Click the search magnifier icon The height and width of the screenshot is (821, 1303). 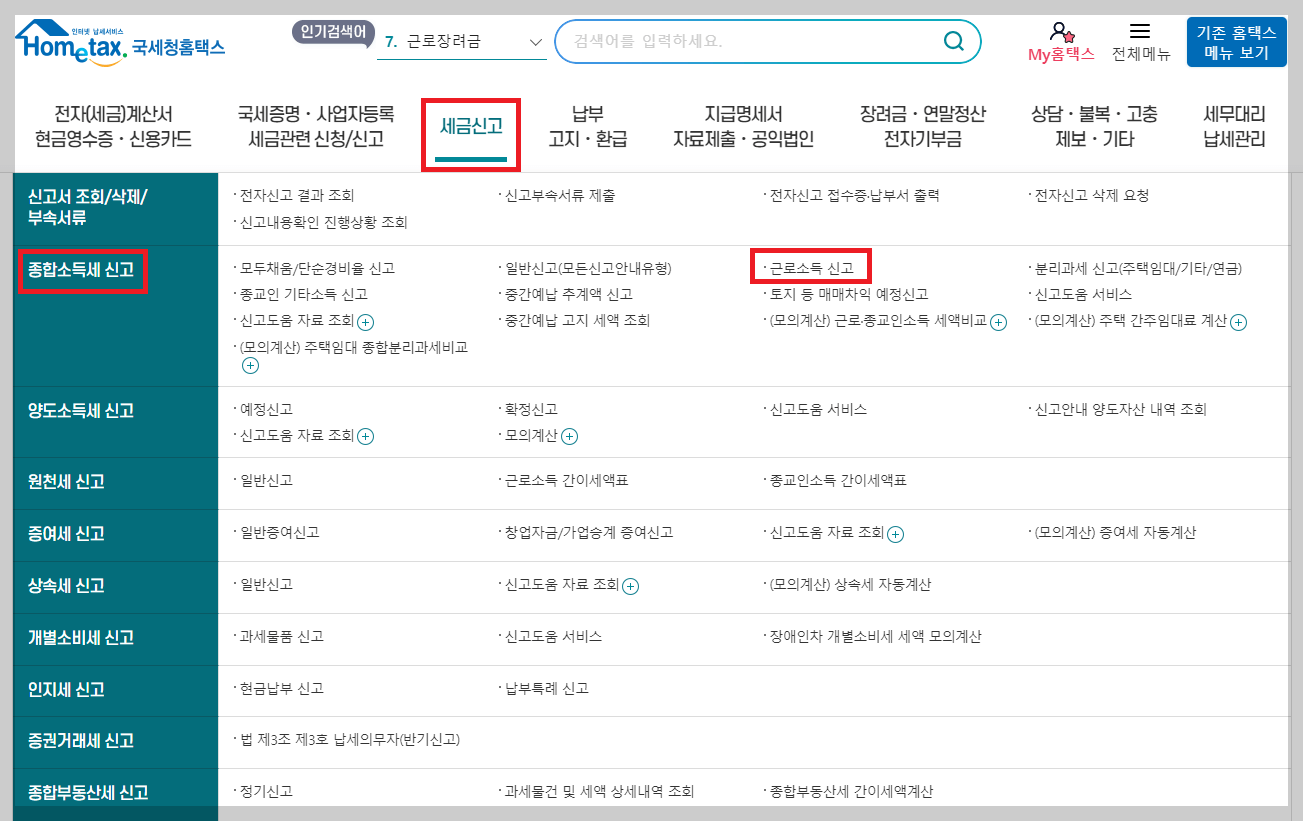(952, 42)
